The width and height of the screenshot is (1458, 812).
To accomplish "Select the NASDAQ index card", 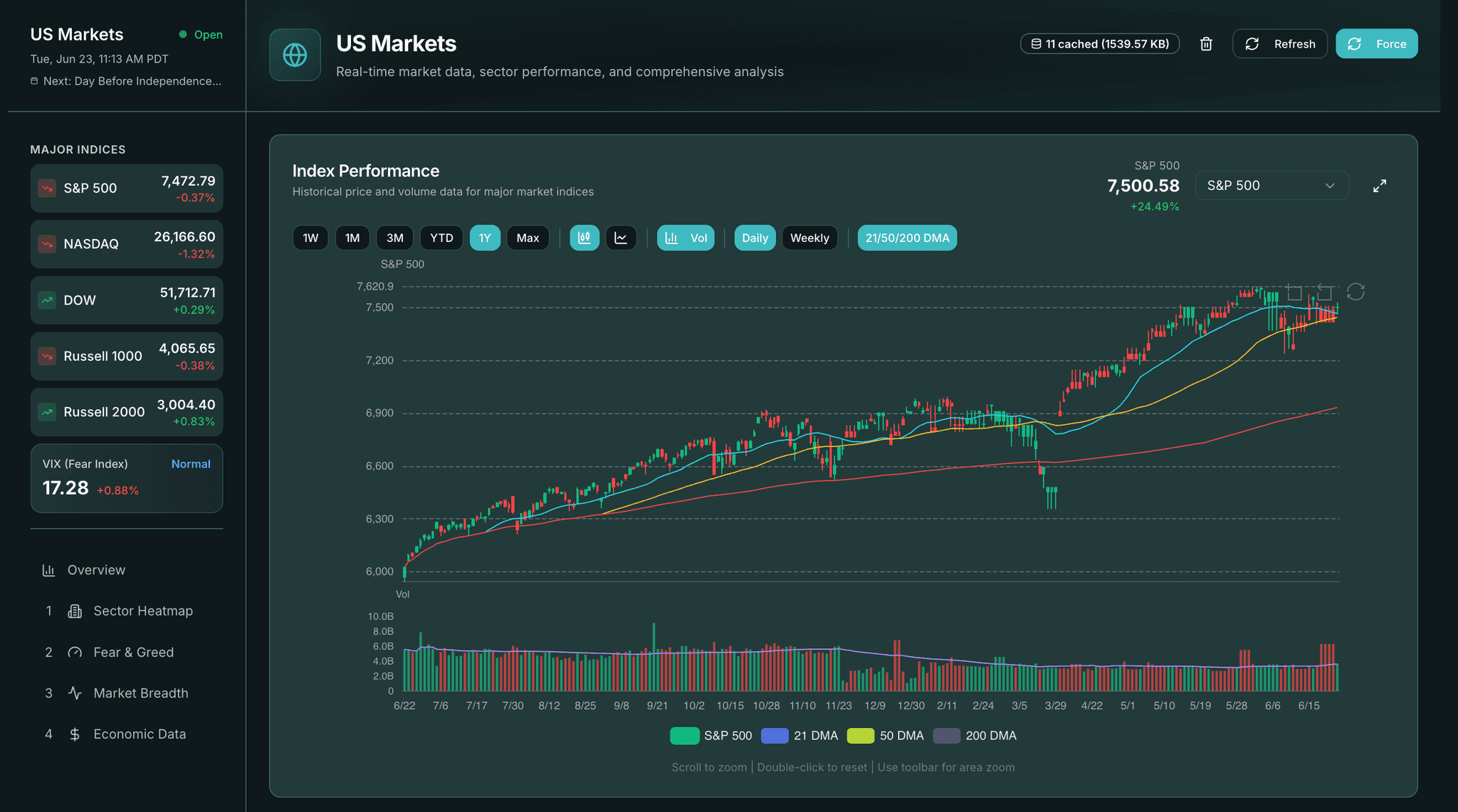I will [x=127, y=244].
